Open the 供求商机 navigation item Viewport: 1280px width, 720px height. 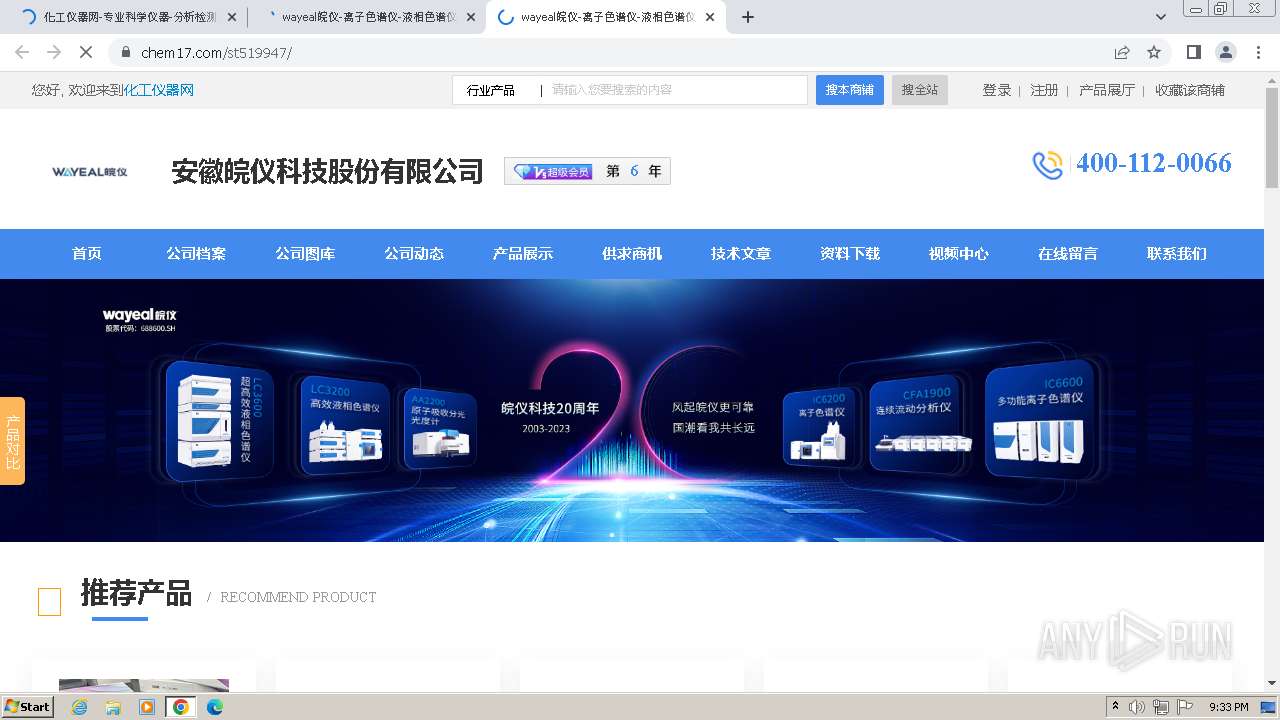click(632, 254)
